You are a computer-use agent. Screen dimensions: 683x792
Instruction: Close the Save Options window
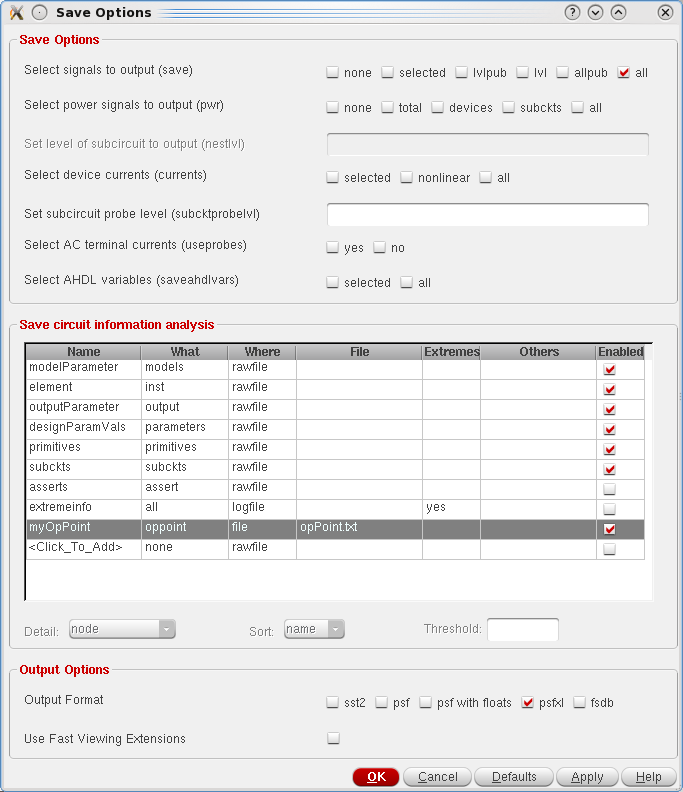(x=665, y=12)
